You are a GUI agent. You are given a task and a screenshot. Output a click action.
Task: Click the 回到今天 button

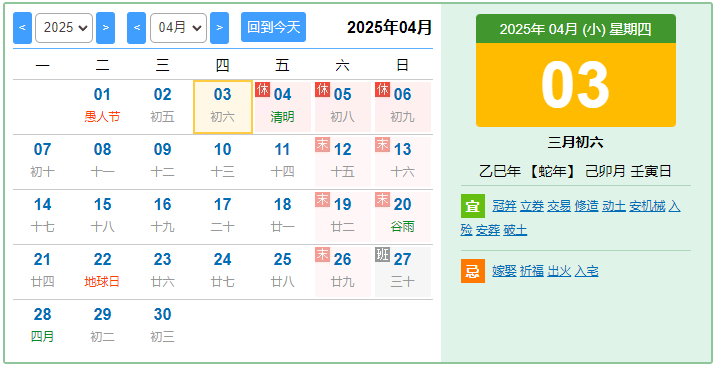click(x=274, y=27)
